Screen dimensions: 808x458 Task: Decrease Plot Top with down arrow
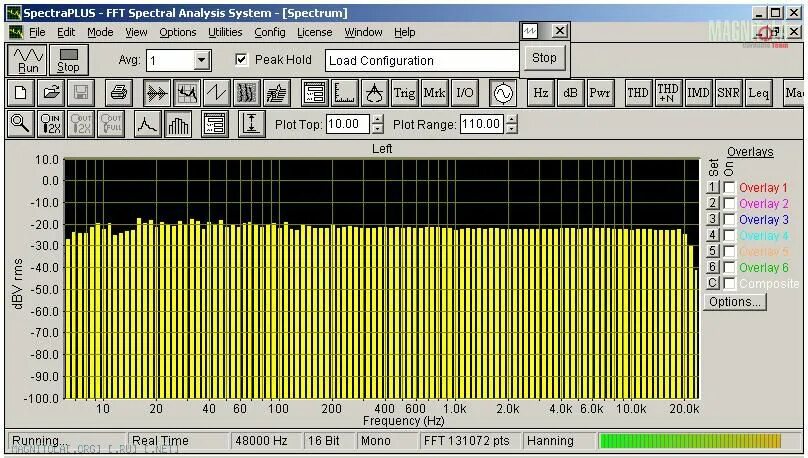coord(378,129)
